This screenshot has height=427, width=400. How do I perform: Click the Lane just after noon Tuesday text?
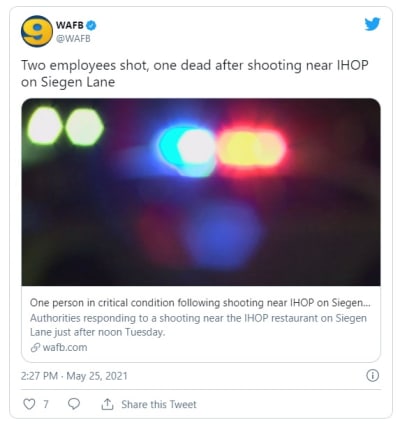click(97, 332)
